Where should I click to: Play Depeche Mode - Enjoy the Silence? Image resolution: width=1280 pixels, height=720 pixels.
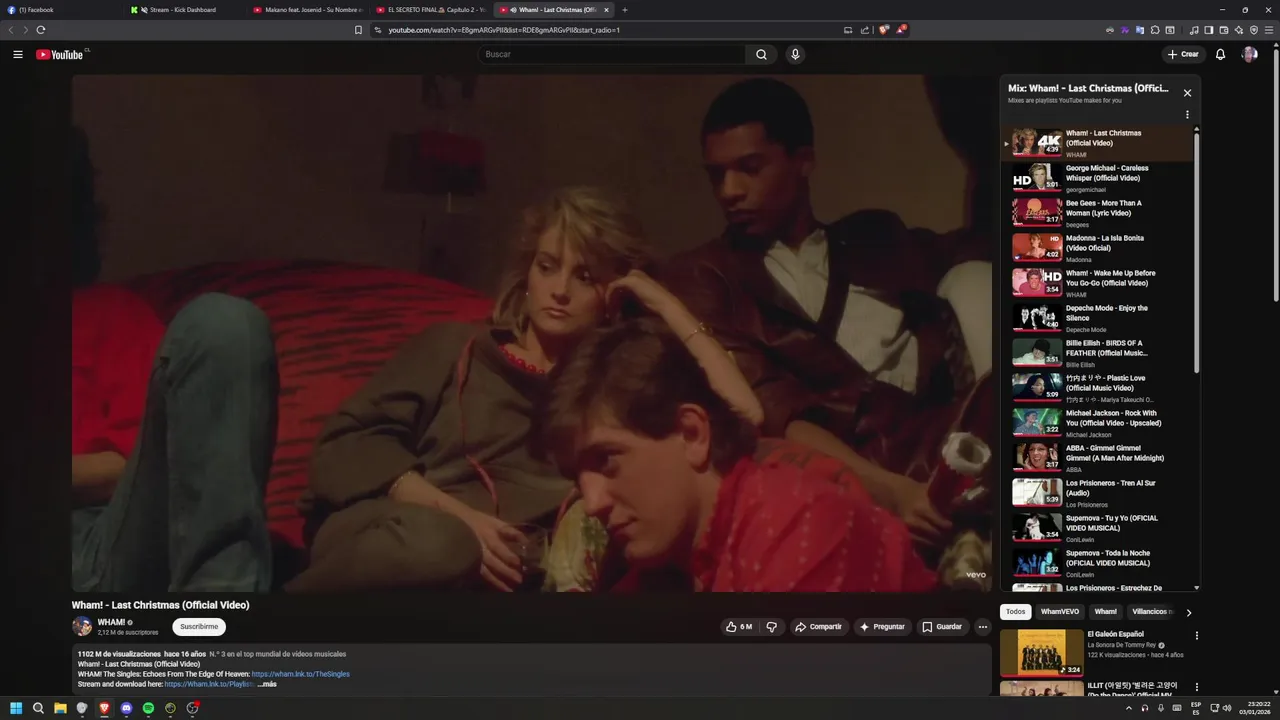(1098, 318)
